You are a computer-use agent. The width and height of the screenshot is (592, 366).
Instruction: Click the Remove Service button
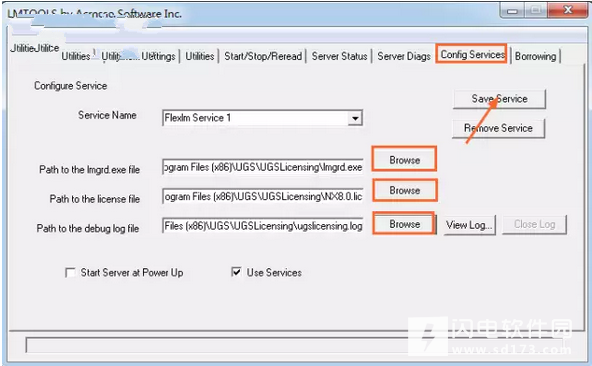coord(498,128)
